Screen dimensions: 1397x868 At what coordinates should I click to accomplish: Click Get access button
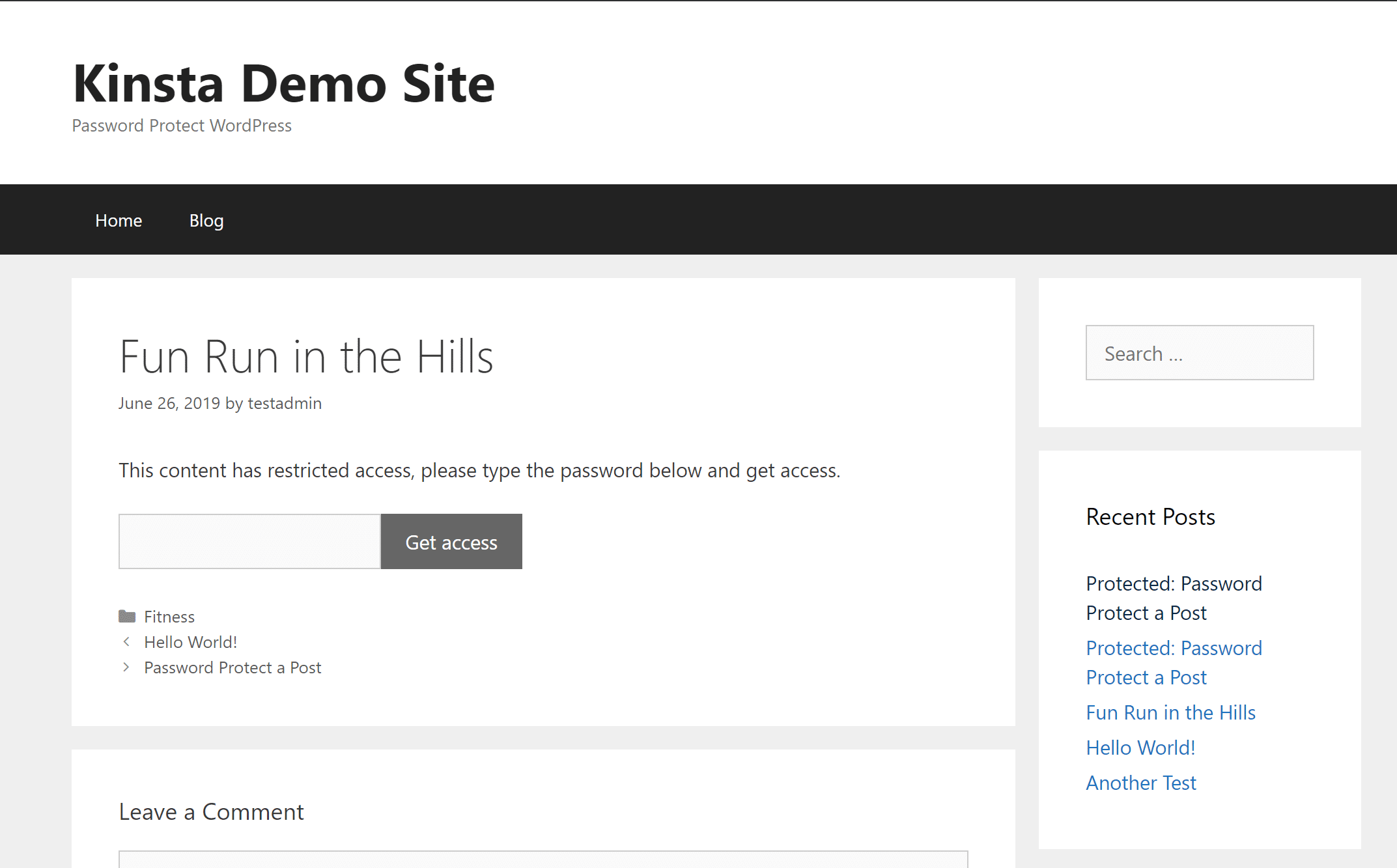click(450, 541)
